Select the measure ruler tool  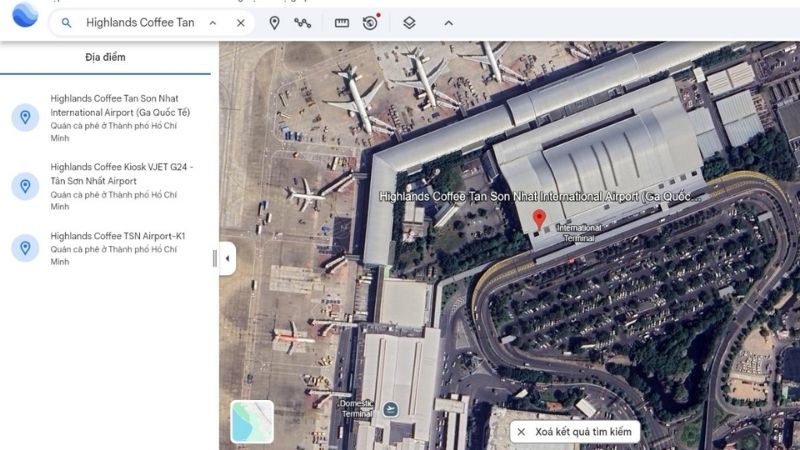[342, 23]
